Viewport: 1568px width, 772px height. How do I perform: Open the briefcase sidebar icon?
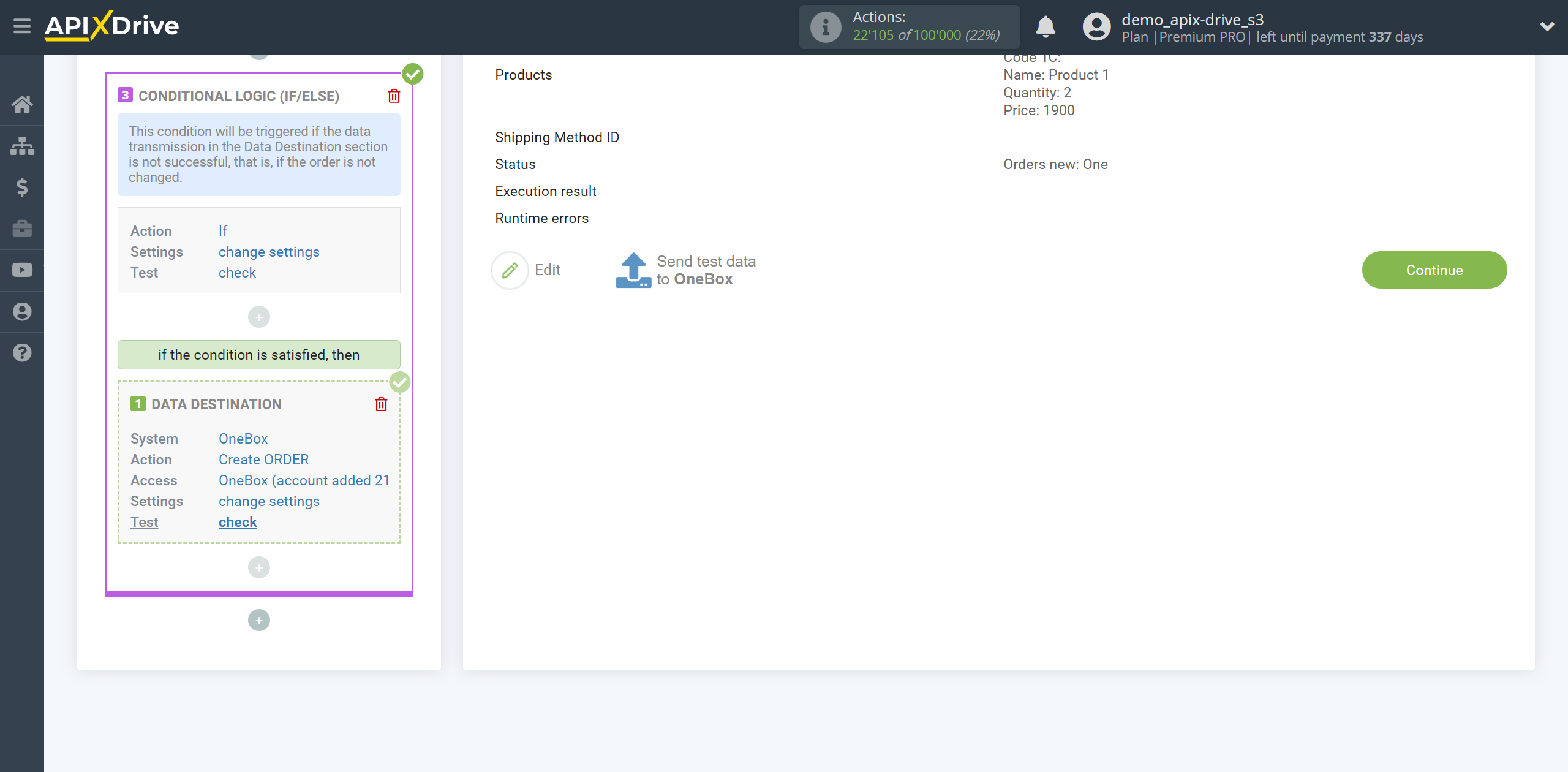(22, 229)
